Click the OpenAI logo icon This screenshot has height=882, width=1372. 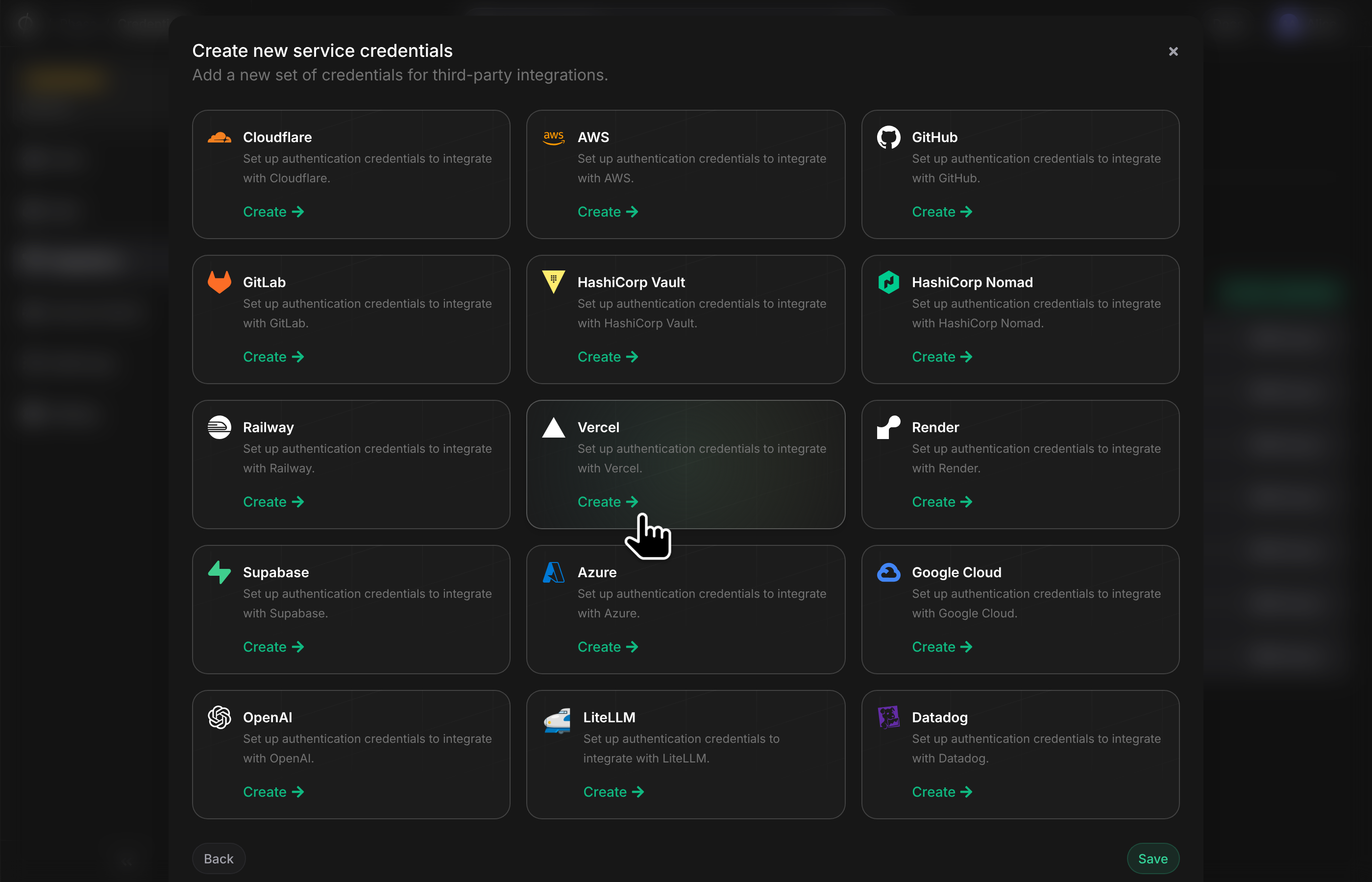pyautogui.click(x=220, y=717)
